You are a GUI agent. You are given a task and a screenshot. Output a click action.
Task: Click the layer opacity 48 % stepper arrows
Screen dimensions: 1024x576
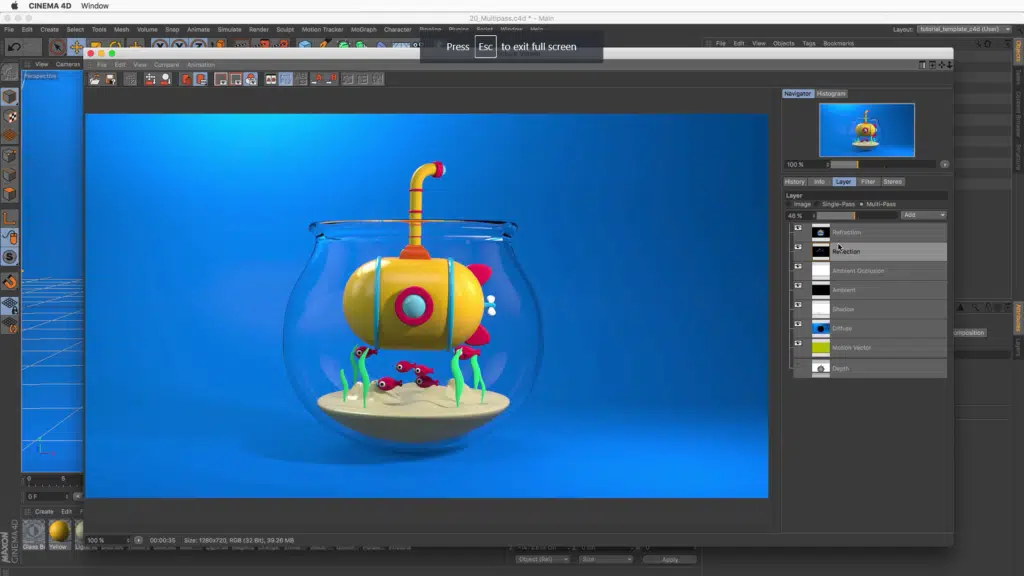(x=814, y=216)
